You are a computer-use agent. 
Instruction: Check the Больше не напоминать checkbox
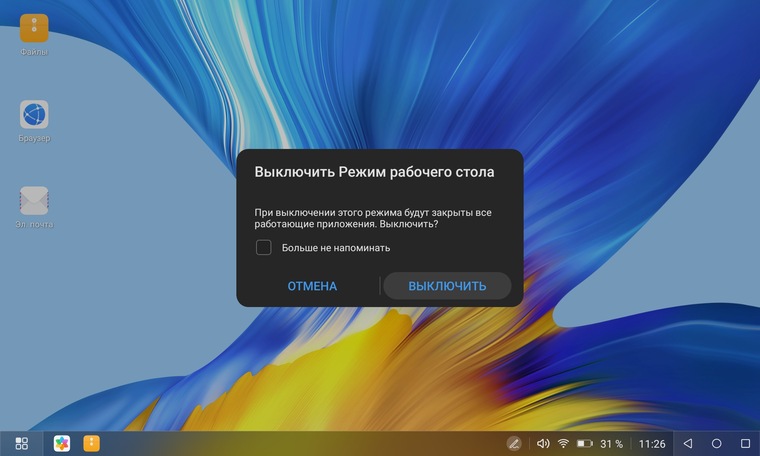tap(264, 247)
